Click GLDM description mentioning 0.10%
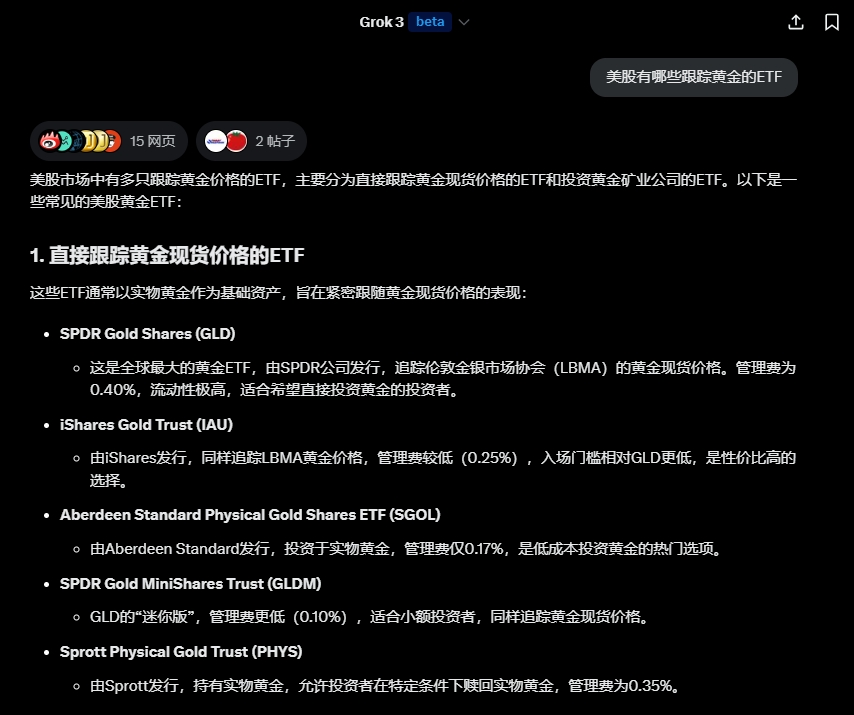 coord(370,617)
